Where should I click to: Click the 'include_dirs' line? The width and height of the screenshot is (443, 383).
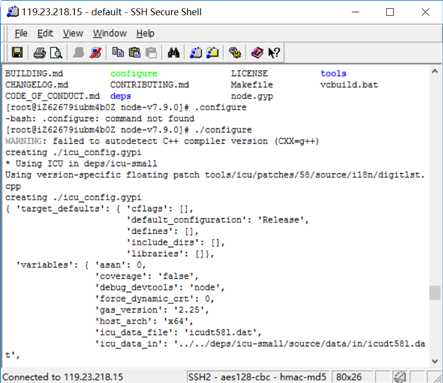tap(176, 242)
